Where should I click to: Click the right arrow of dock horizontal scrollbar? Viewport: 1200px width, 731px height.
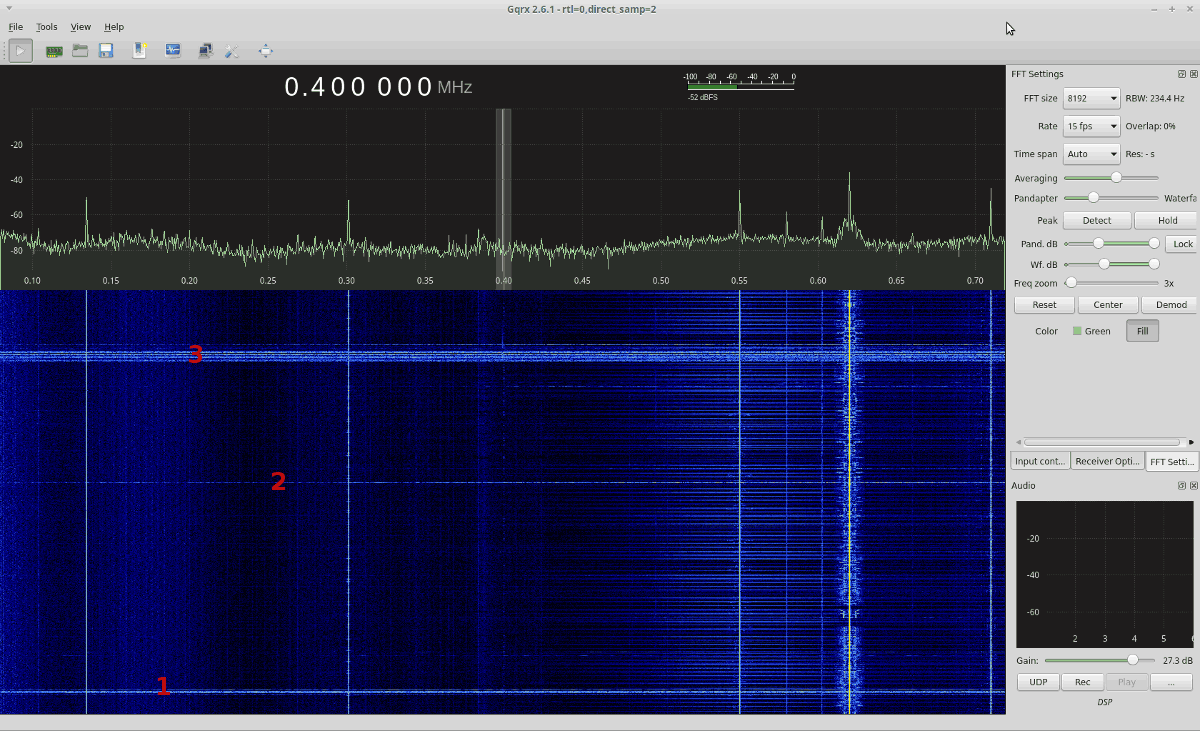(x=1191, y=442)
